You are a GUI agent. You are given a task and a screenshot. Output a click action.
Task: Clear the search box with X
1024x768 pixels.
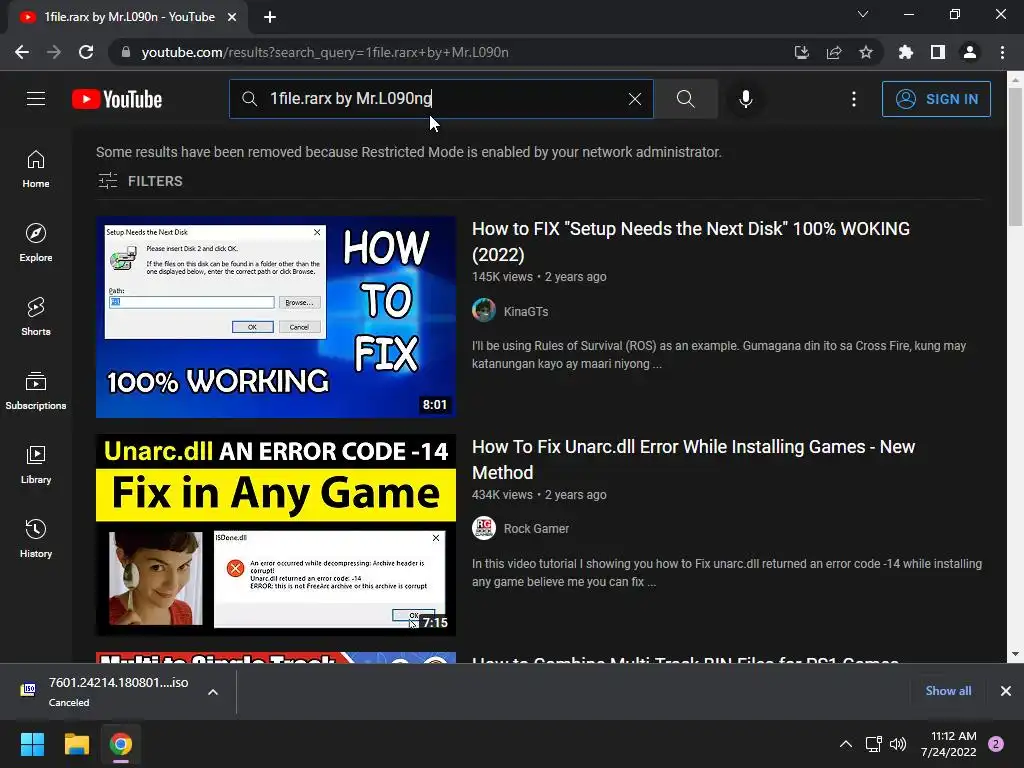pos(635,99)
